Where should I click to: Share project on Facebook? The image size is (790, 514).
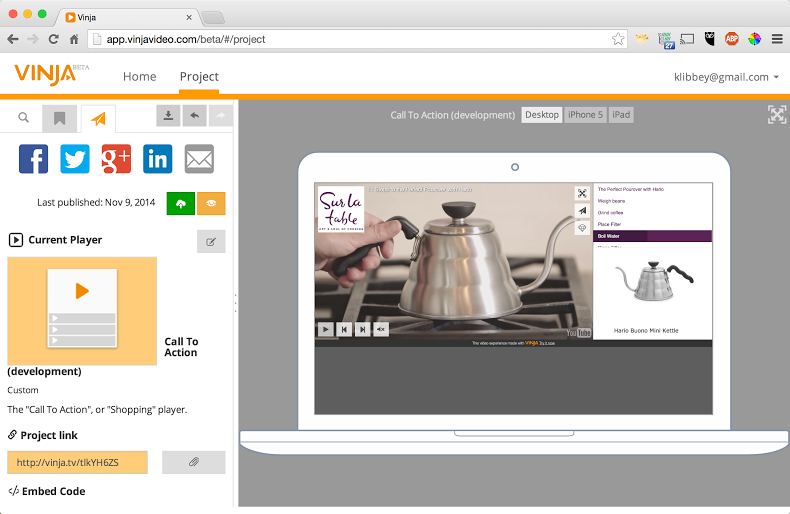coord(33,159)
